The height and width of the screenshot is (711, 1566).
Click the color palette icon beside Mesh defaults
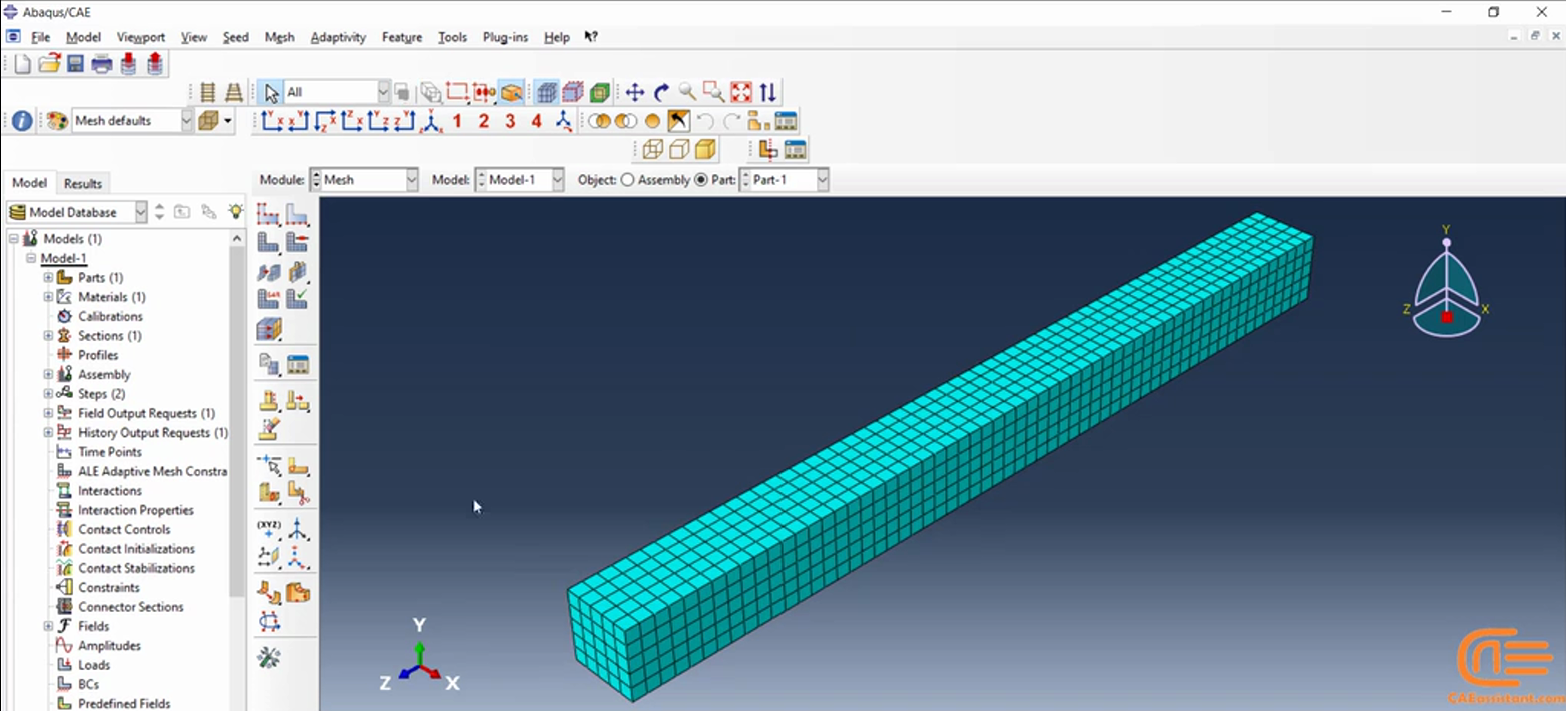[57, 121]
